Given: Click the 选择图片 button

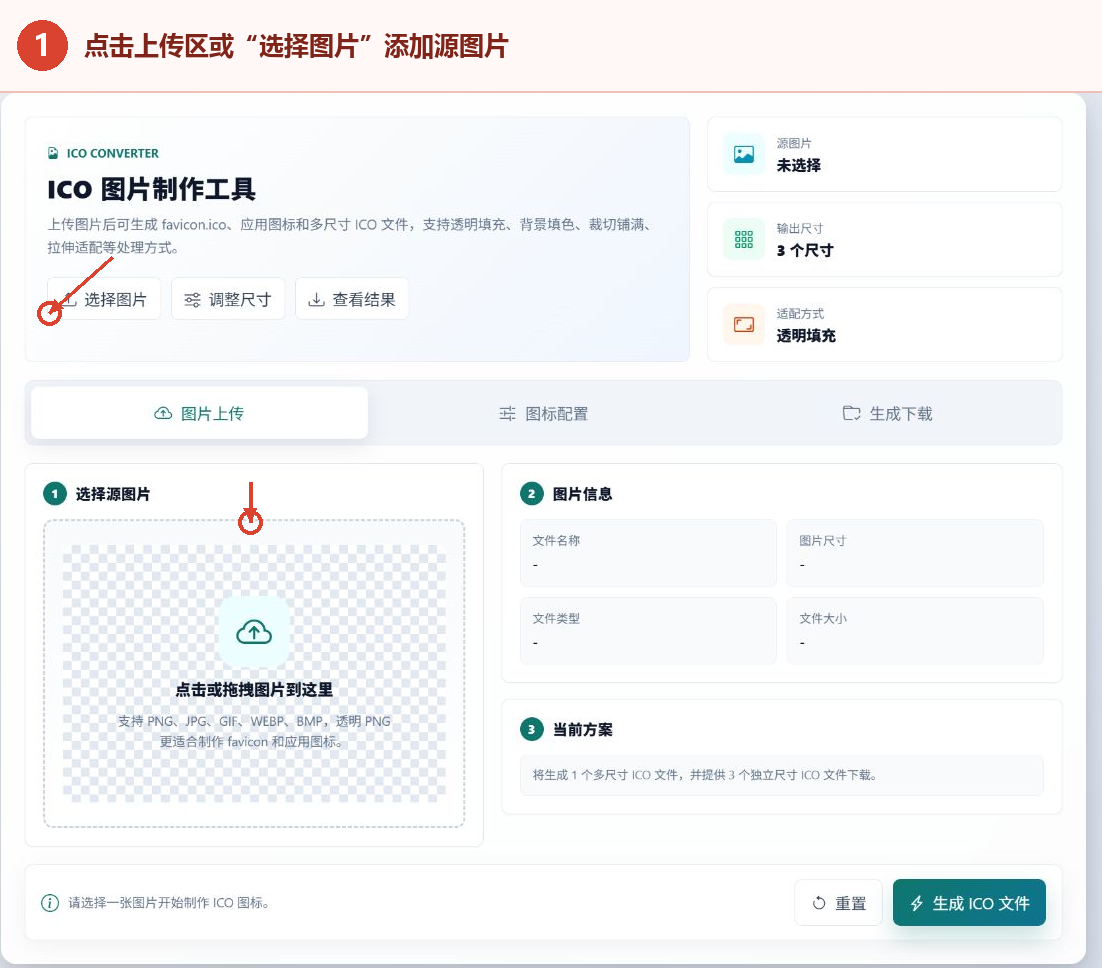Looking at the screenshot, I should click(104, 299).
